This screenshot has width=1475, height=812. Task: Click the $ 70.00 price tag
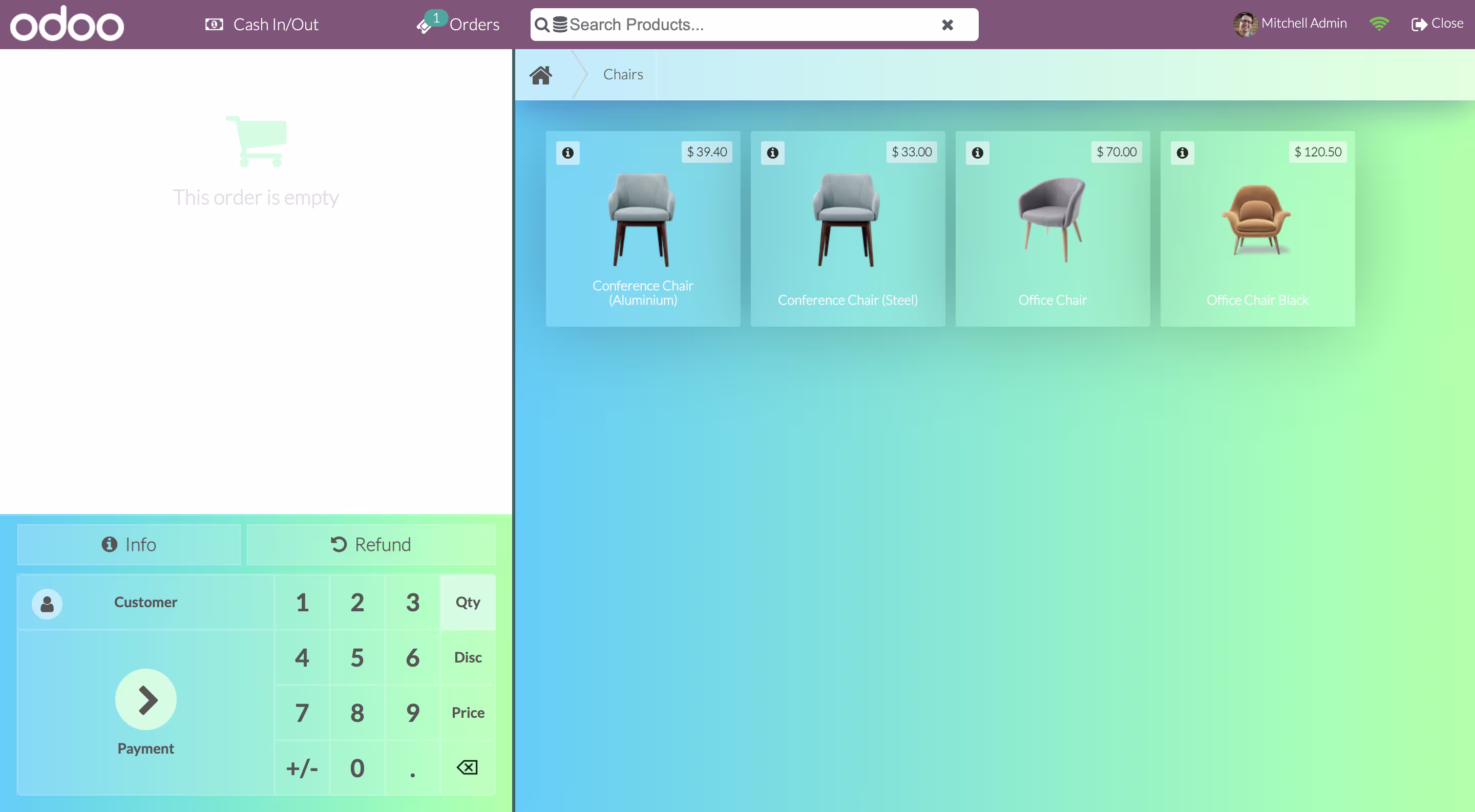tap(1116, 152)
